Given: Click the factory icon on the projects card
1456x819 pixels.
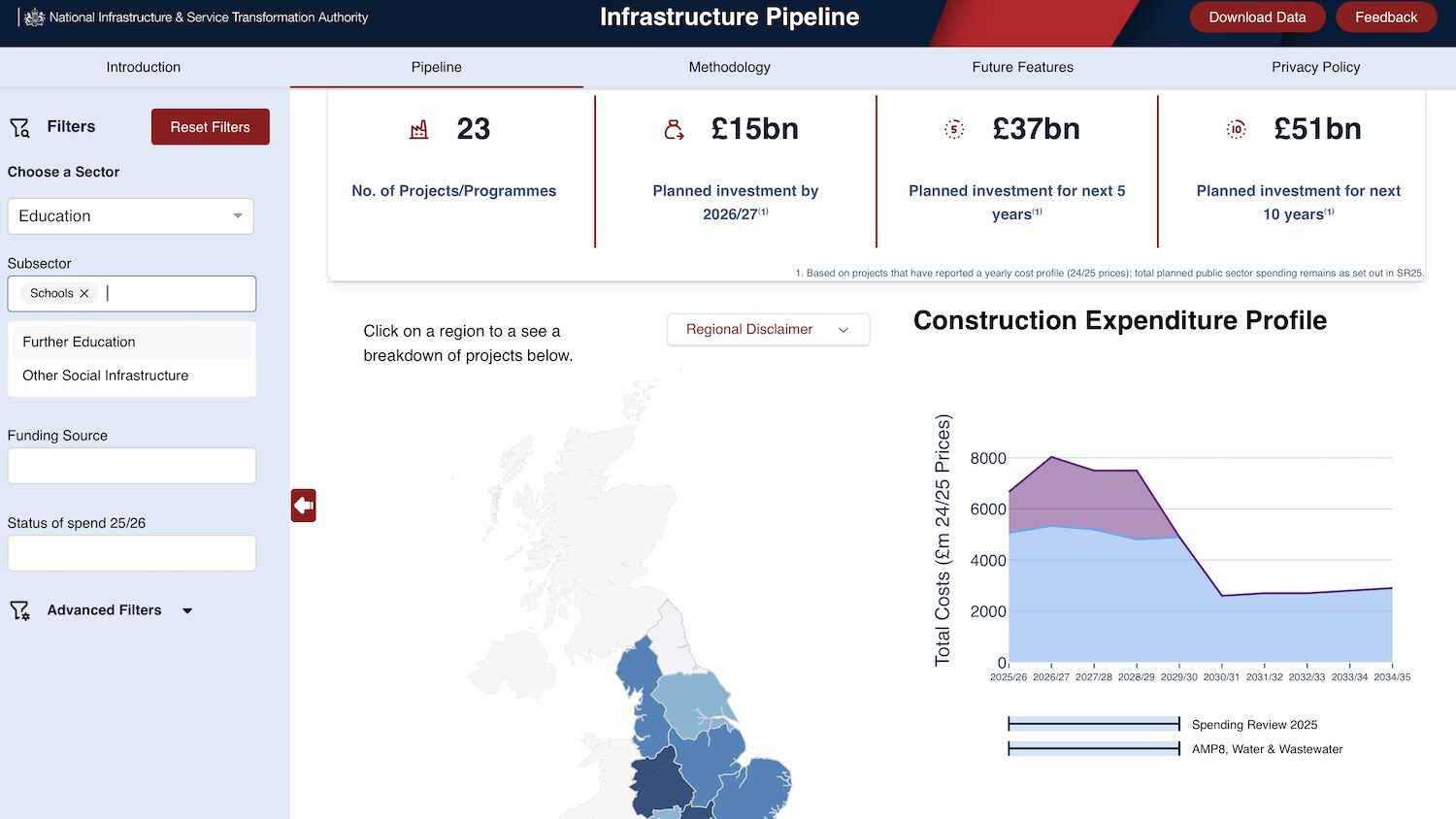Looking at the screenshot, I should (418, 128).
